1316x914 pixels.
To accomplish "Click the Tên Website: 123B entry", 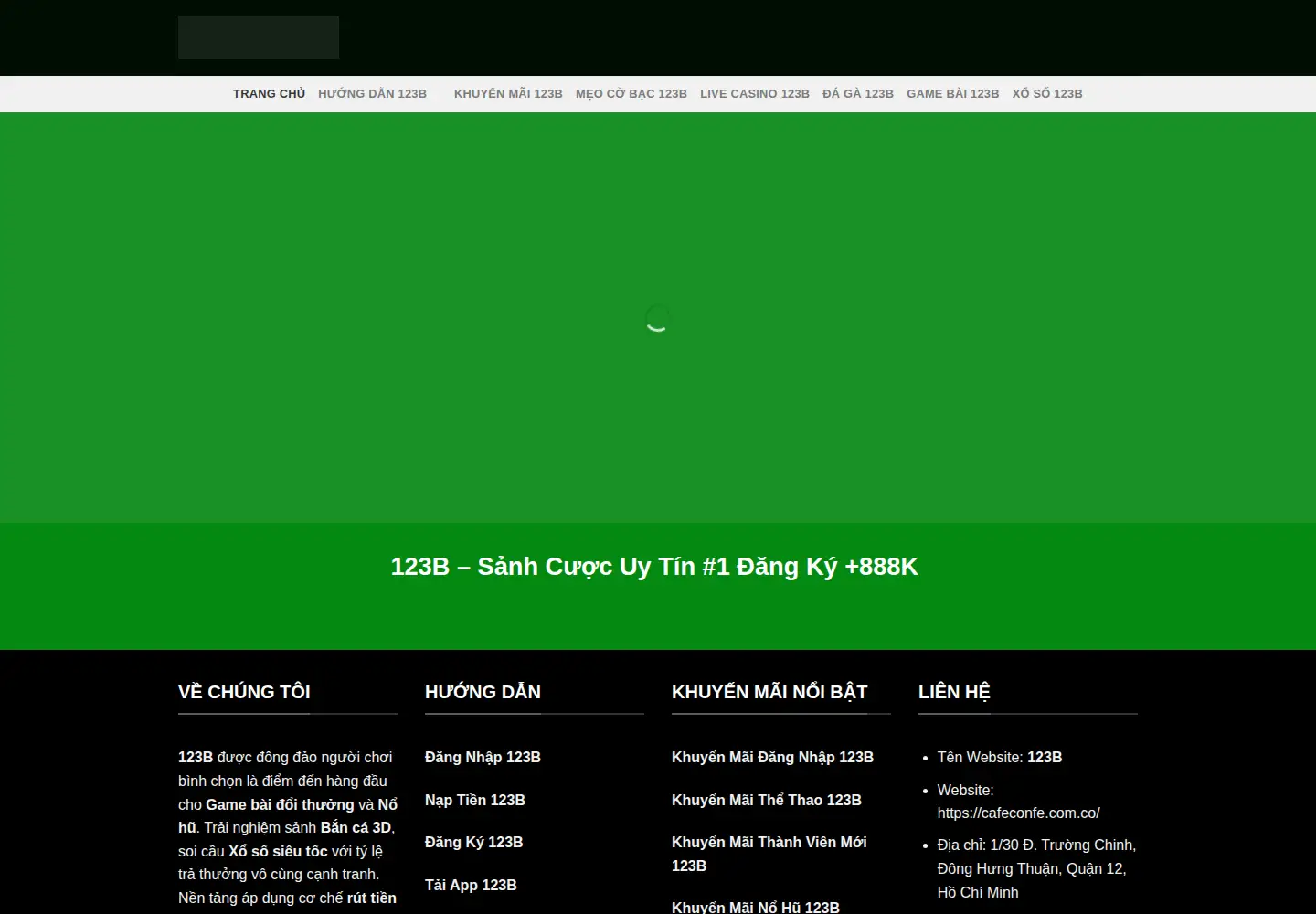I will [x=1000, y=757].
